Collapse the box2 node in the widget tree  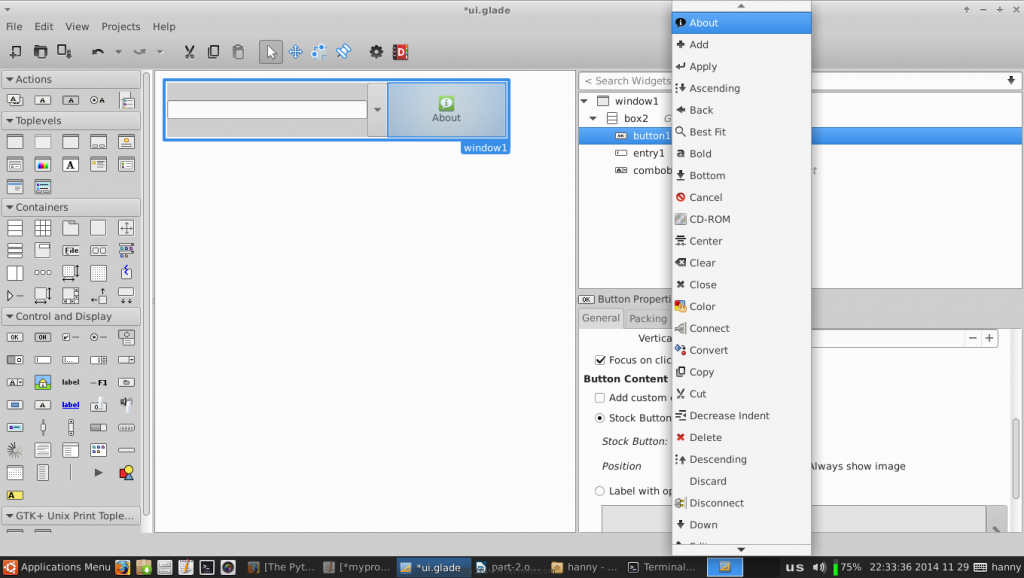[592, 118]
